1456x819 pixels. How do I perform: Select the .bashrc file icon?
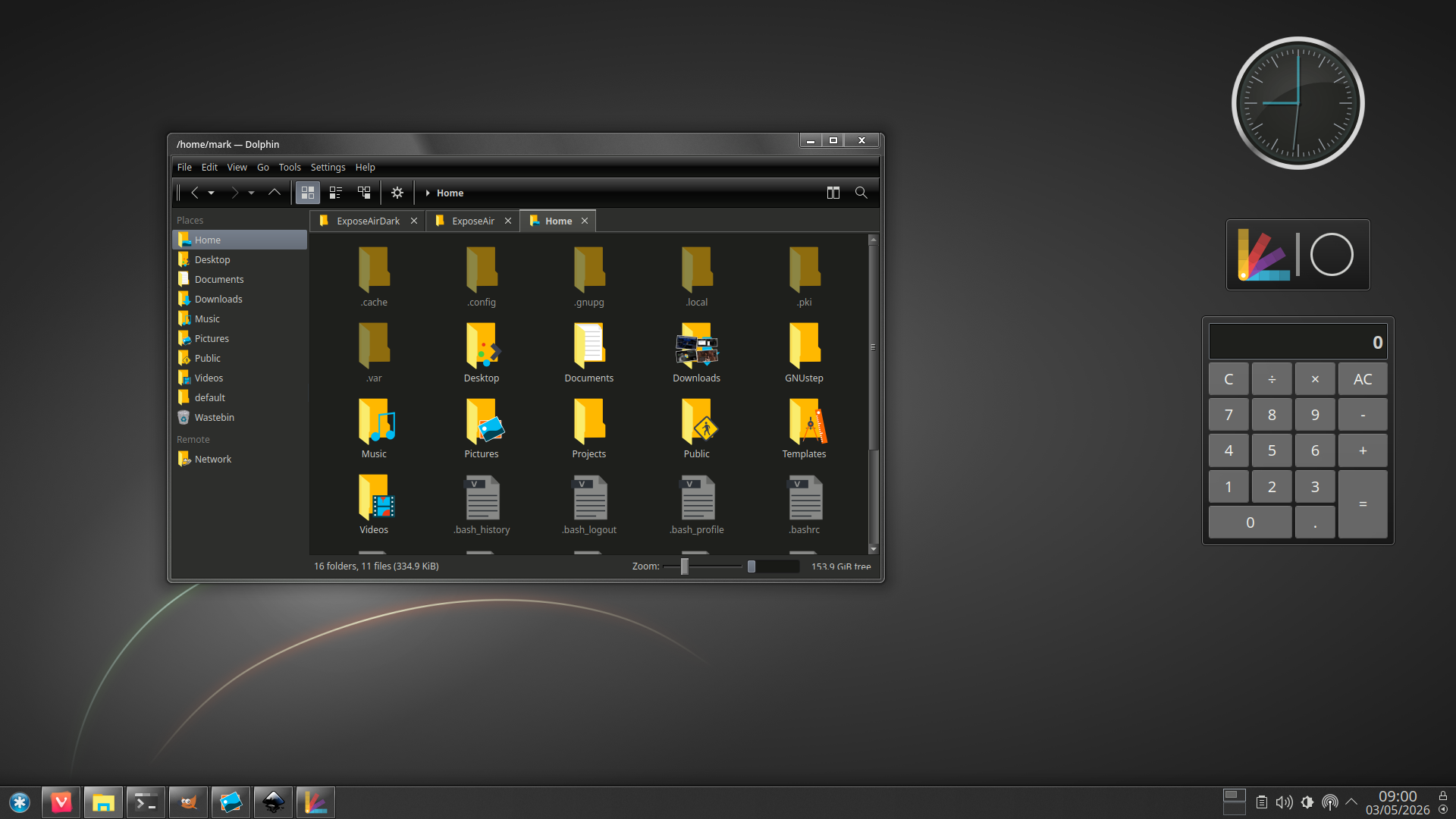pos(805,498)
